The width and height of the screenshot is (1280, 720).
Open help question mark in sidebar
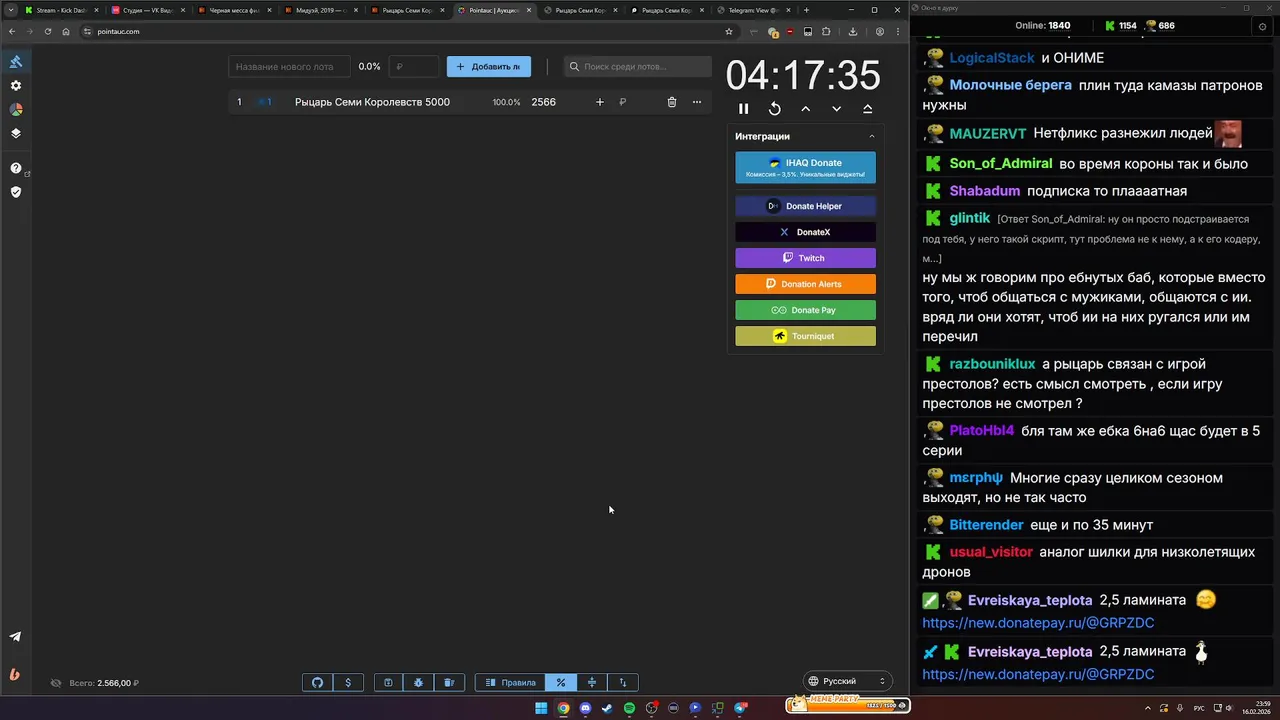(x=16, y=169)
